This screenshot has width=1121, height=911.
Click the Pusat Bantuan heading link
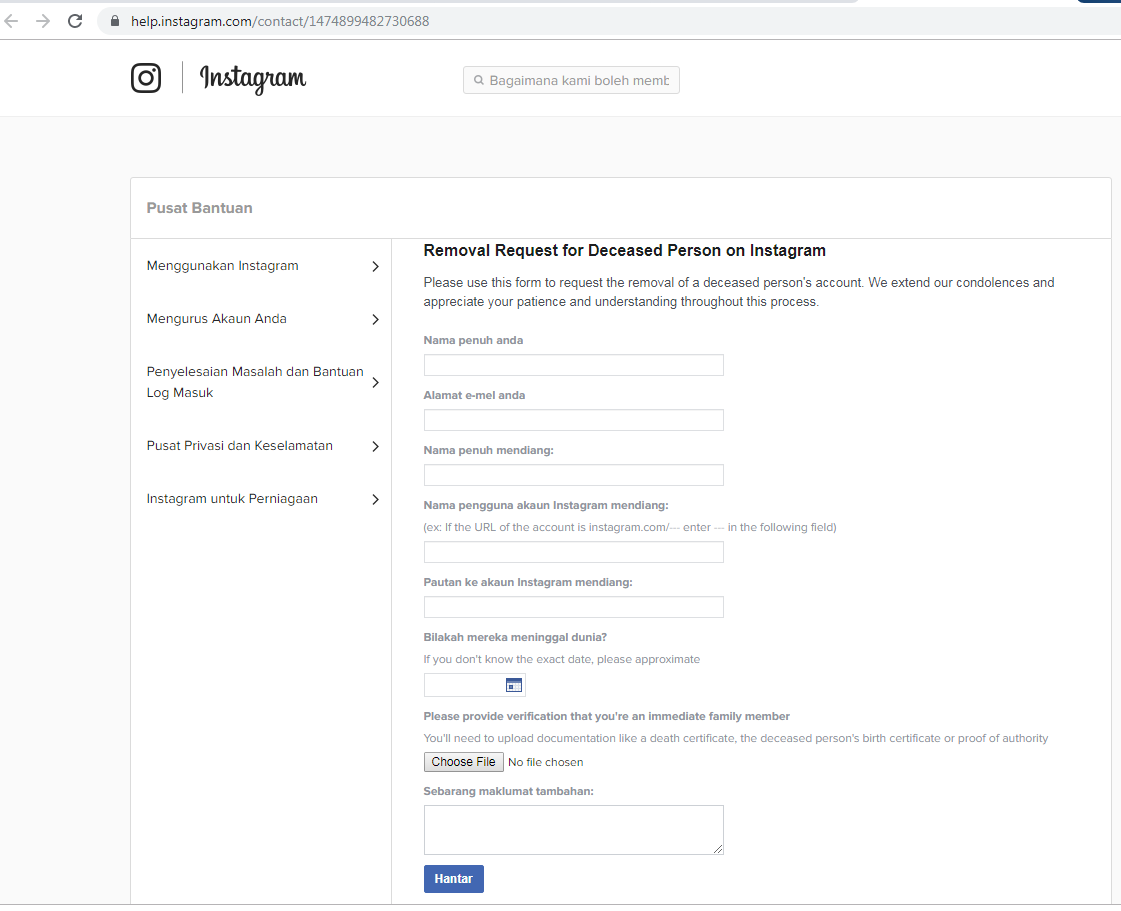tap(199, 208)
